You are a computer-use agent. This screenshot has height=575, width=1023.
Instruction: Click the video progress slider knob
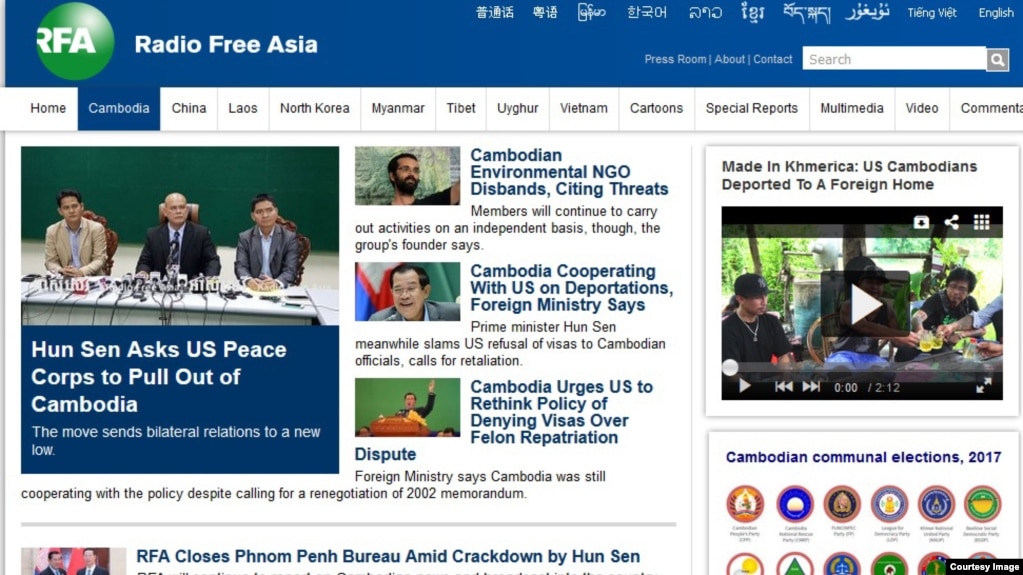730,367
